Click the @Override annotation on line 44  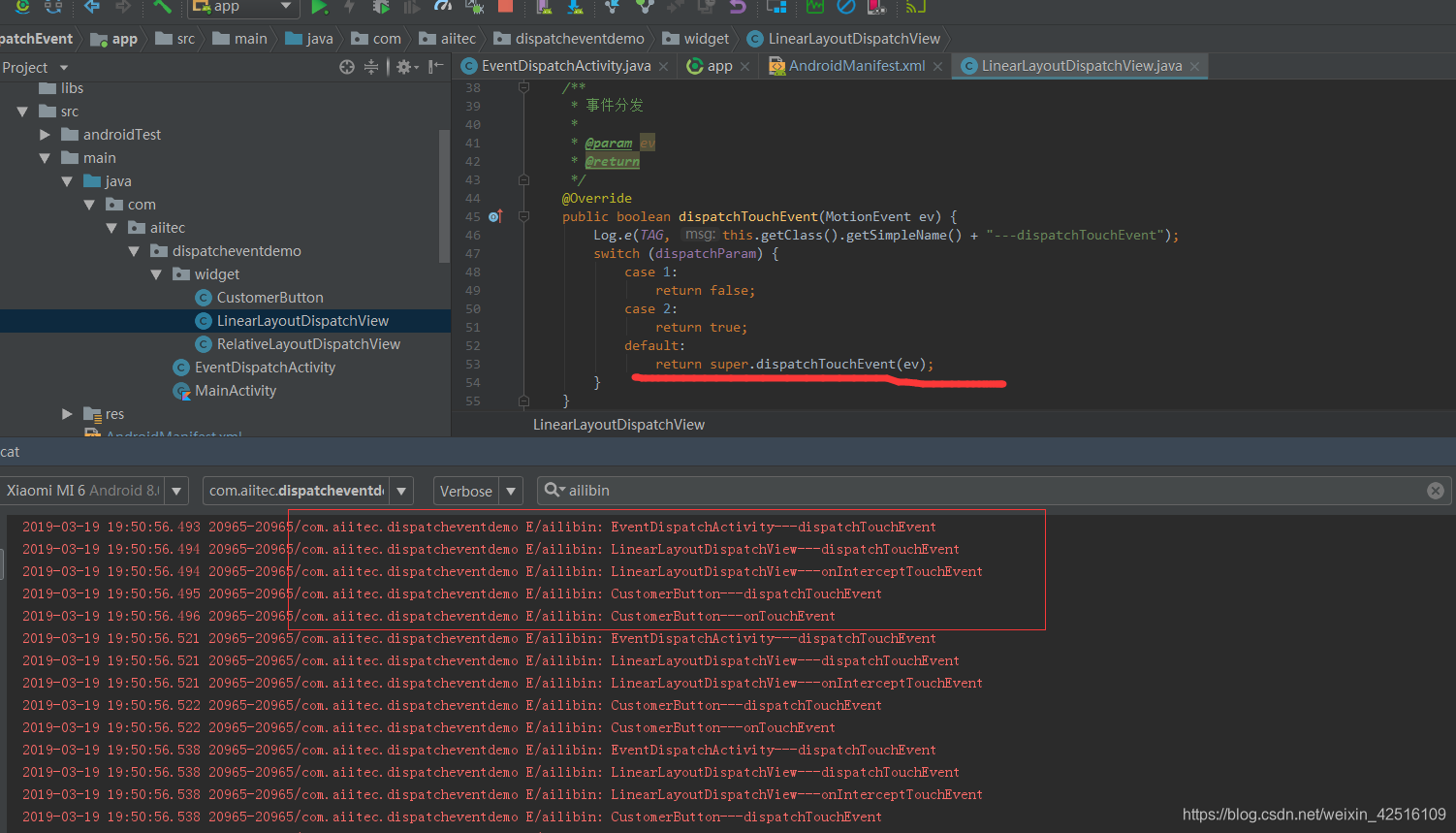(597, 199)
